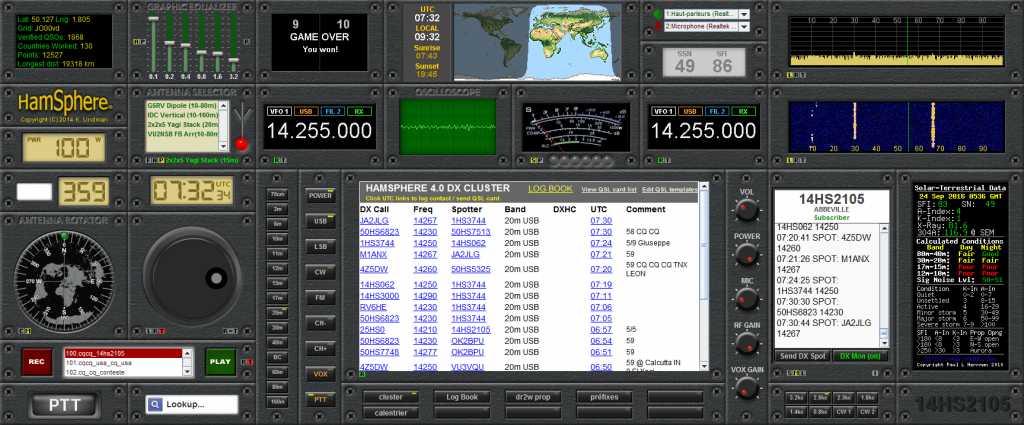
Task: Switch to CW mode
Action: (321, 272)
